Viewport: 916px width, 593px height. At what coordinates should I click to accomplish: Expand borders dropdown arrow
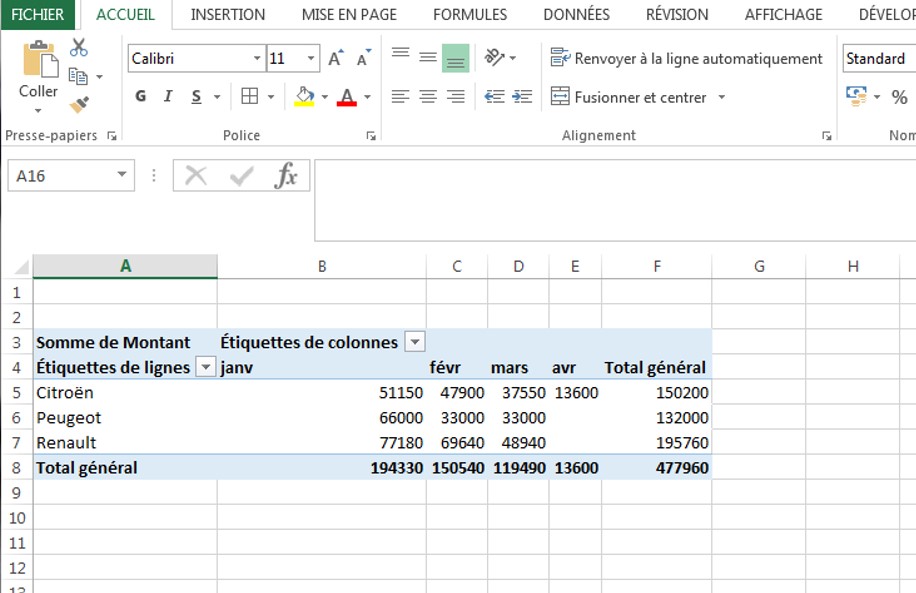click(x=271, y=96)
